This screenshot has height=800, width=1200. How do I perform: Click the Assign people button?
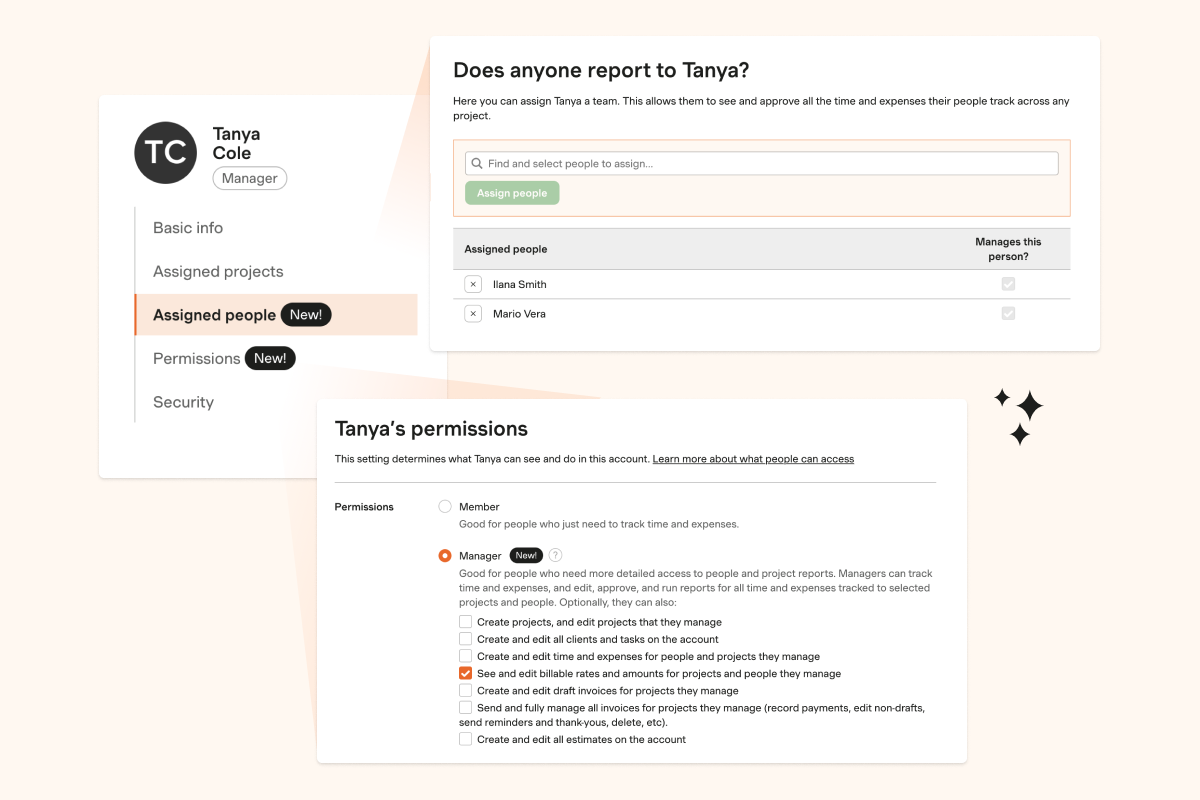point(512,193)
